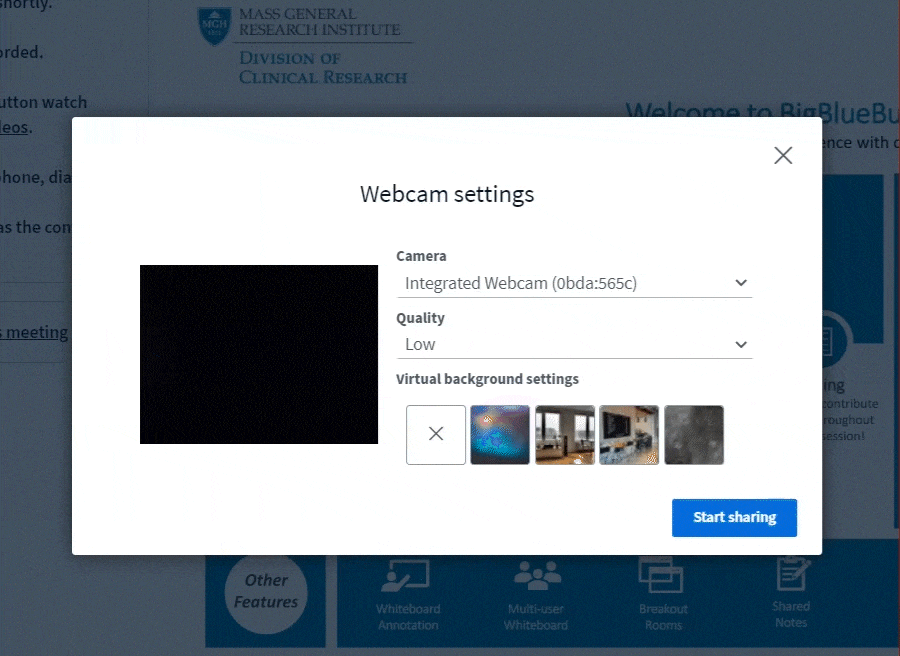
Task: Select no virtual background (X option)
Action: (436, 434)
